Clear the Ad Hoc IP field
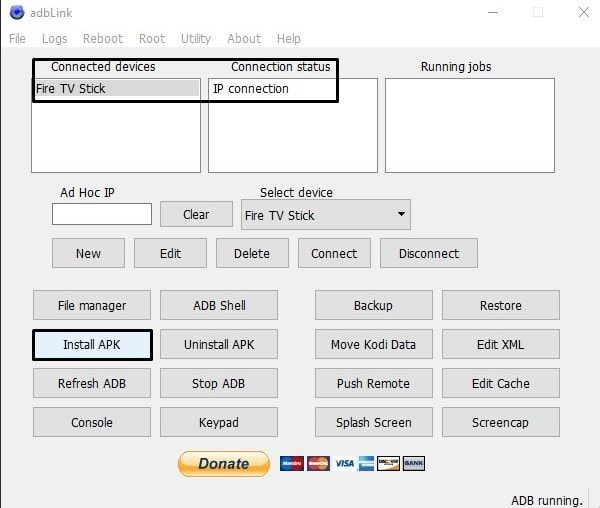 point(196,214)
